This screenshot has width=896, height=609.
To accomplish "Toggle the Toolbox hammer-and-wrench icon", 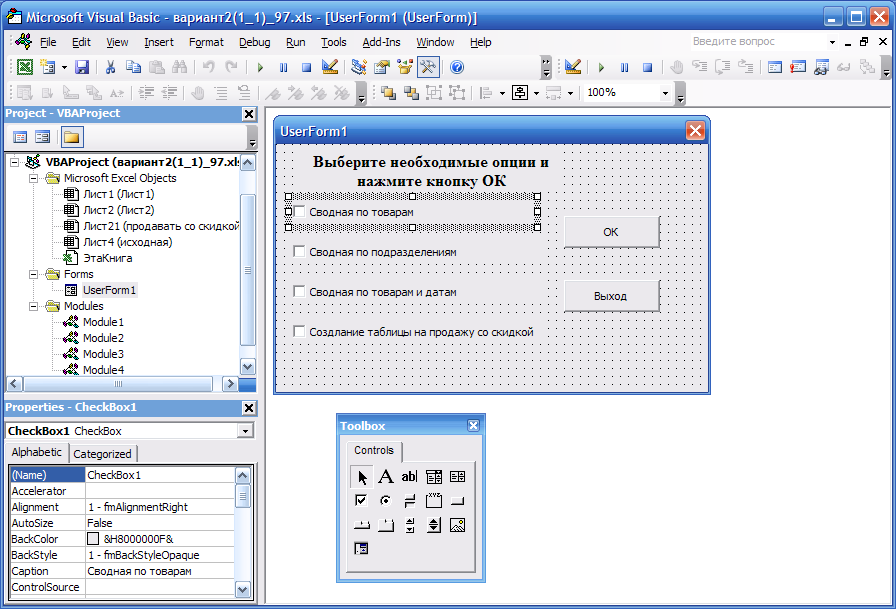I will [x=427, y=67].
